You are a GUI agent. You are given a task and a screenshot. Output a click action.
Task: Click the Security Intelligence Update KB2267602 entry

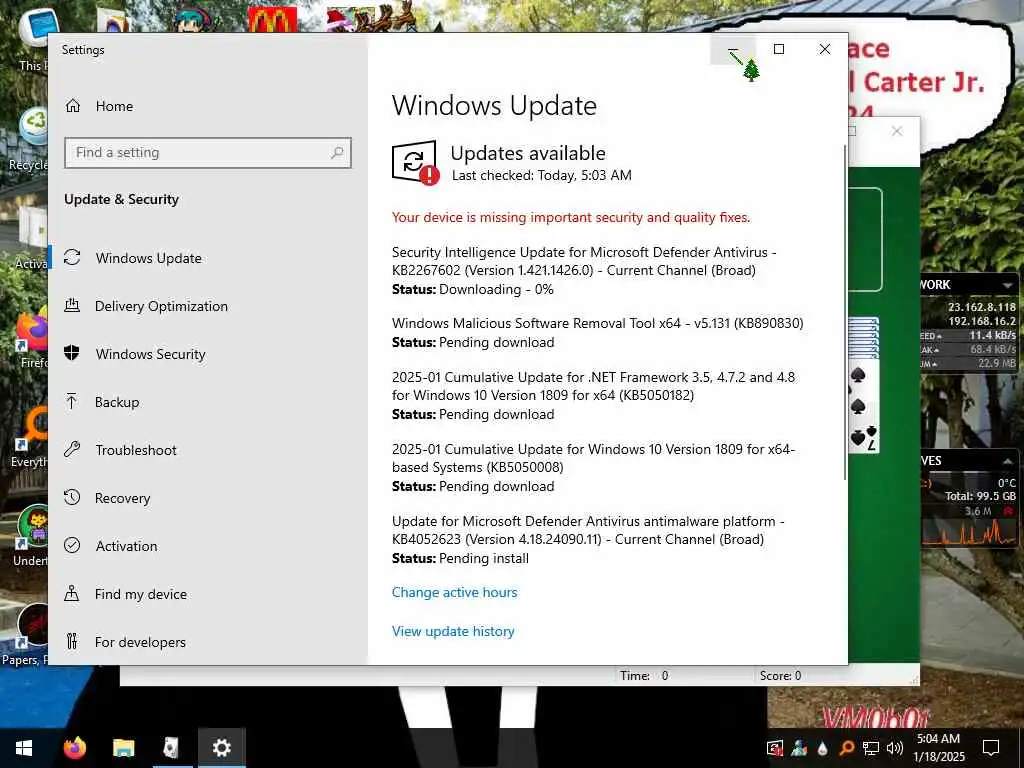point(584,270)
